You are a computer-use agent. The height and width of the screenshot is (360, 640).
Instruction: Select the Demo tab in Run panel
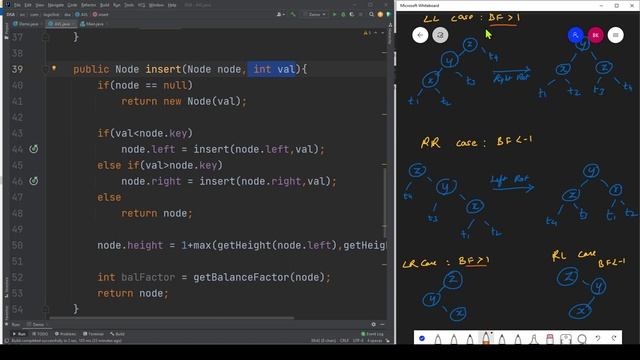click(37, 324)
